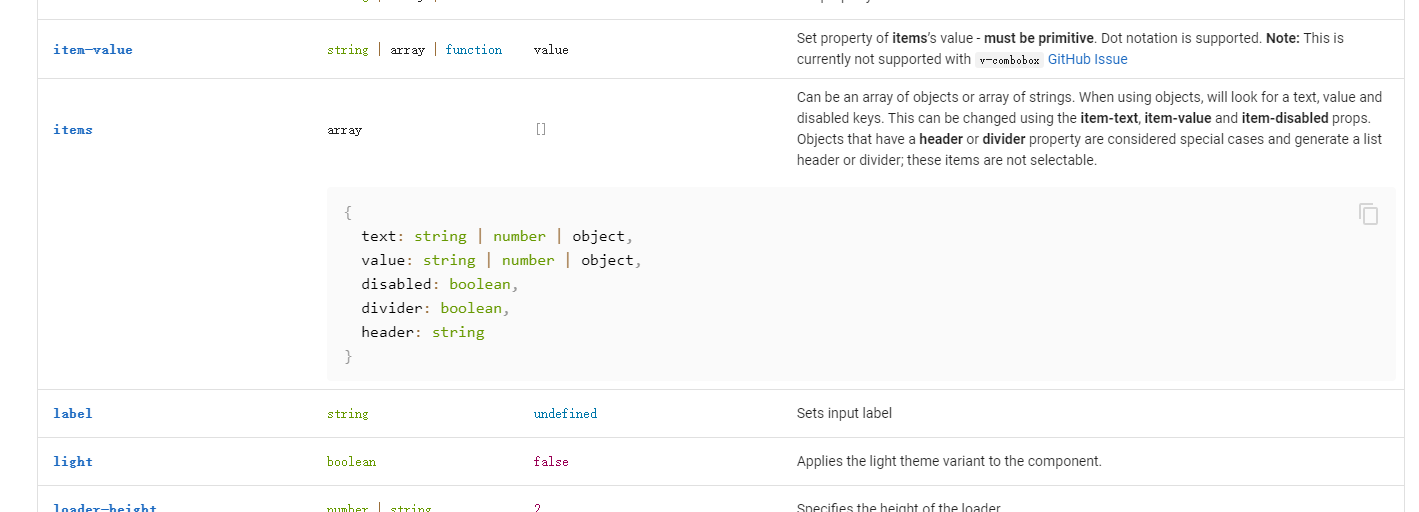Click the undefined default value for label
Image resolution: width=1419 pixels, height=512 pixels.
pyautogui.click(x=565, y=414)
